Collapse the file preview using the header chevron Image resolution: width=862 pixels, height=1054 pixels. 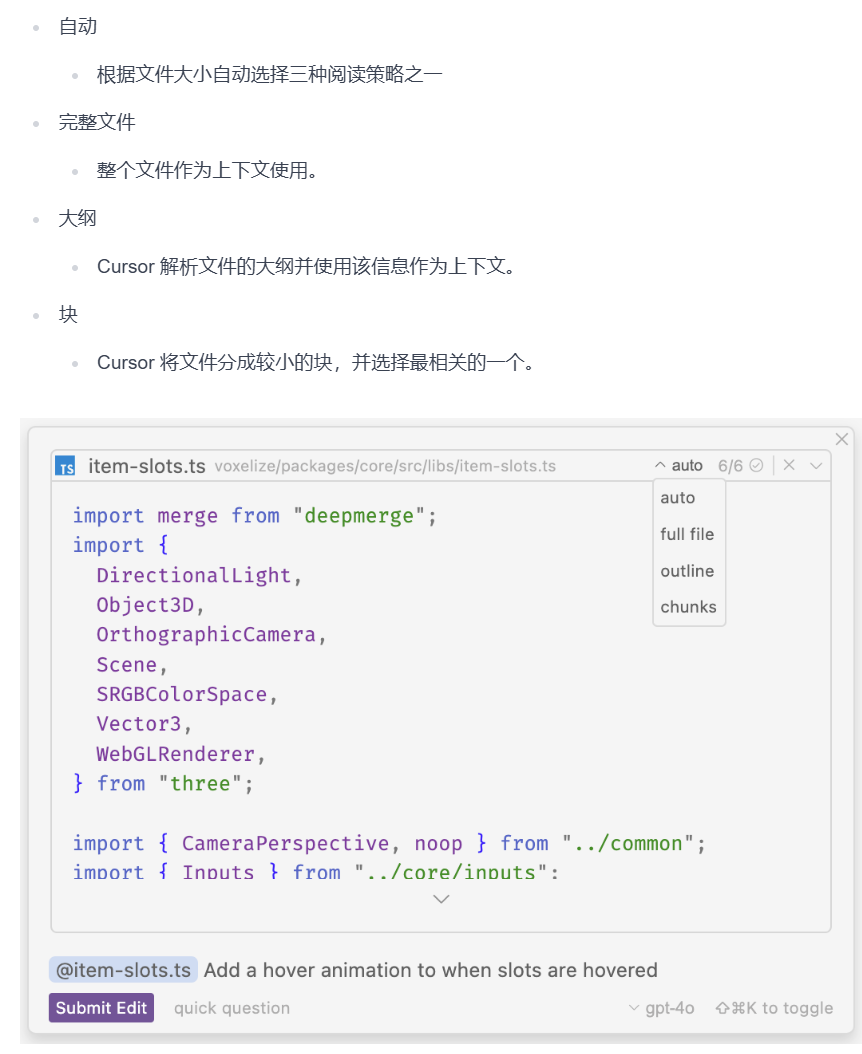pyautogui.click(x=816, y=465)
